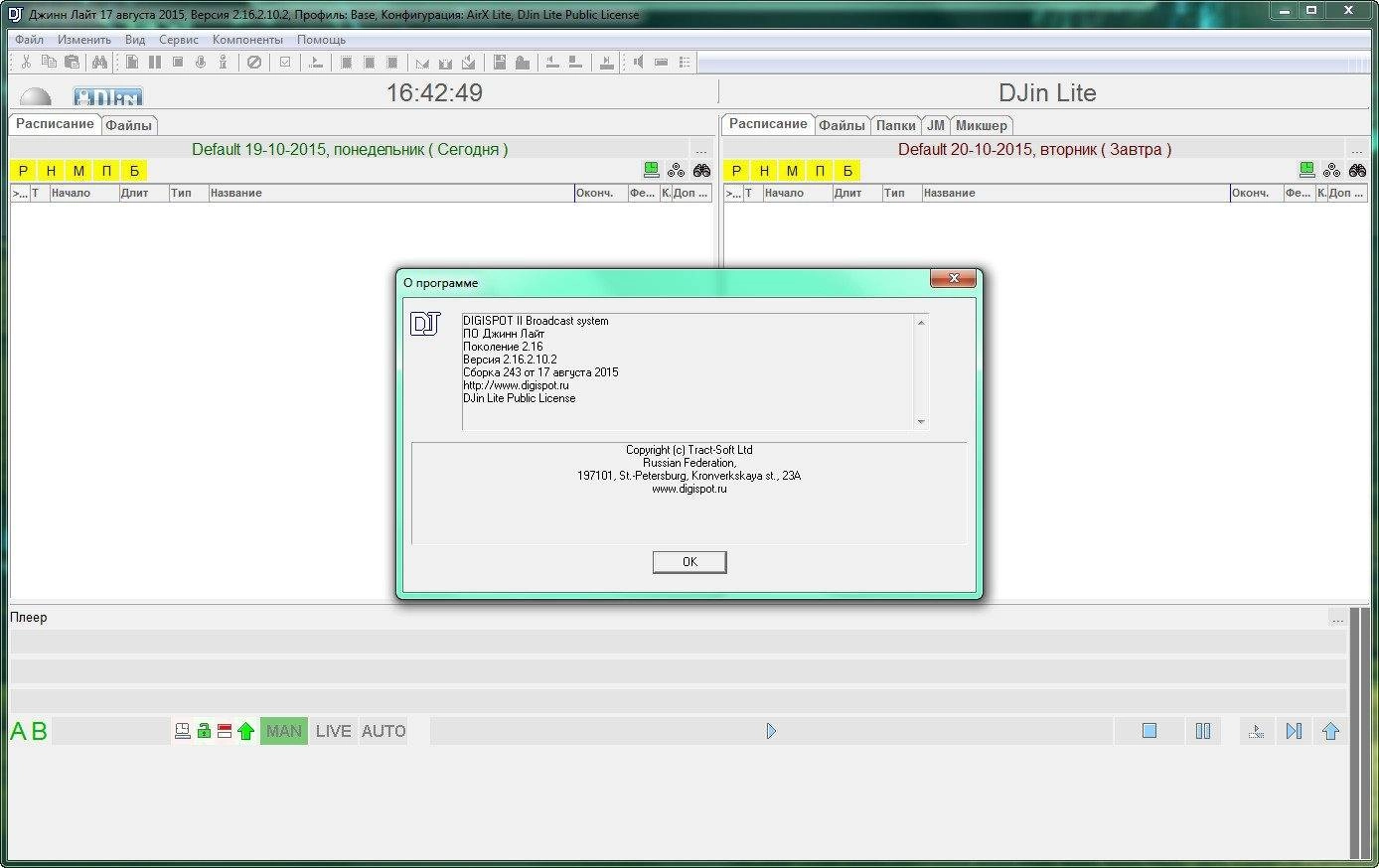Switch player to MAN mode
Image resolution: width=1379 pixels, height=868 pixels.
pyautogui.click(x=284, y=731)
